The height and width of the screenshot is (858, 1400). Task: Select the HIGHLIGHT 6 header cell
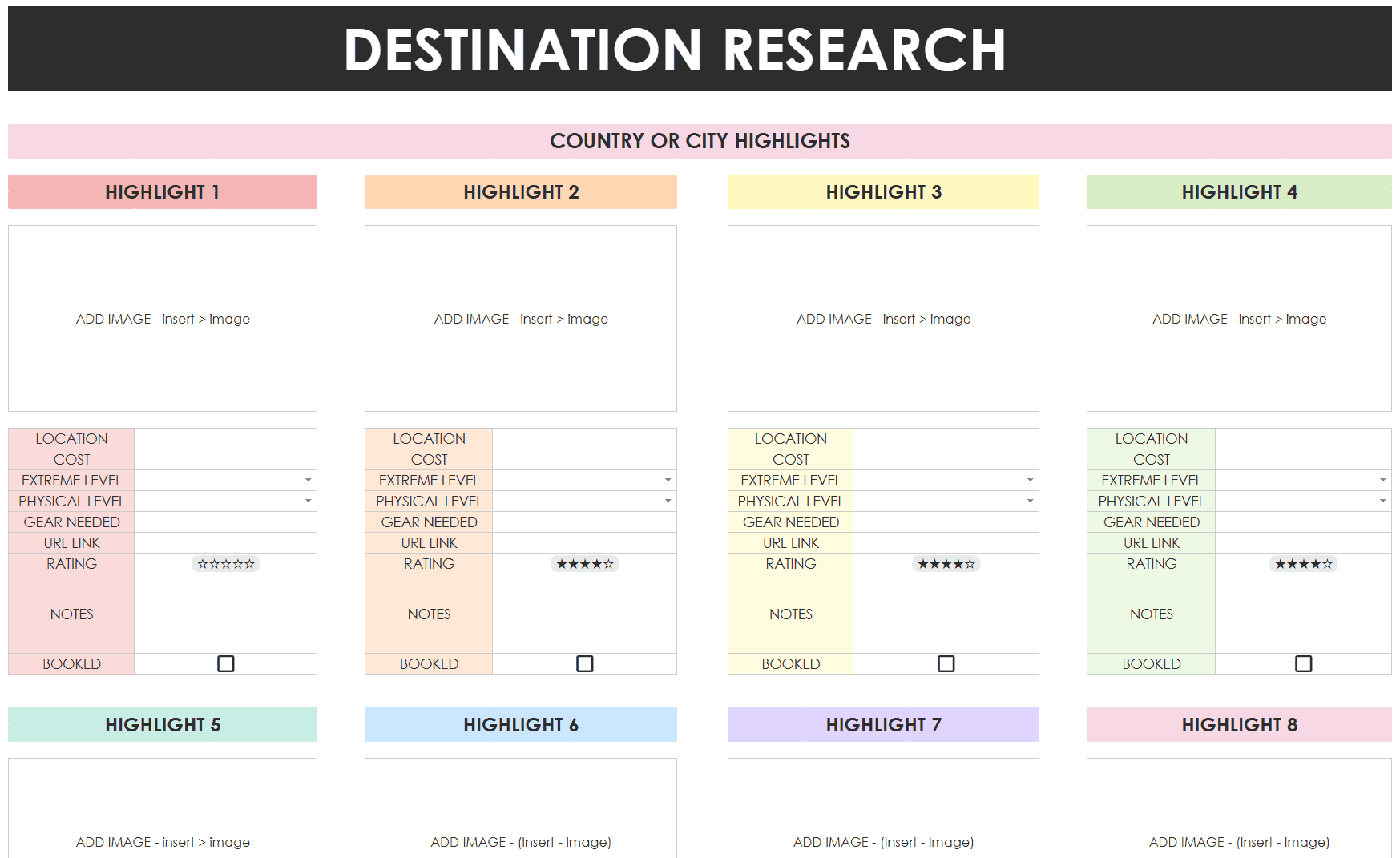(521, 725)
